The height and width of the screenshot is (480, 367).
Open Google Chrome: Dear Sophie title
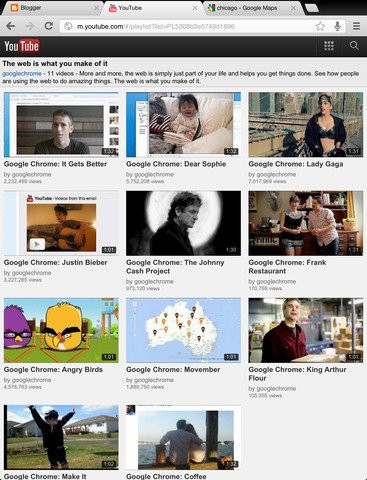(176, 164)
